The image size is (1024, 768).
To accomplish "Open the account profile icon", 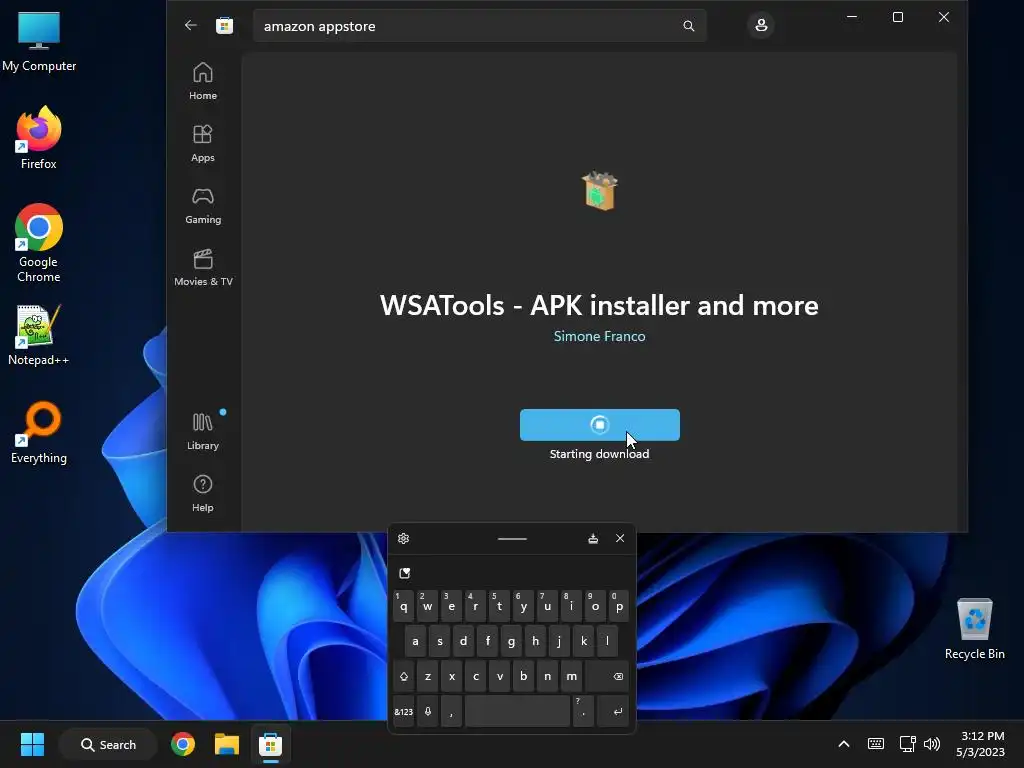I will tap(761, 25).
